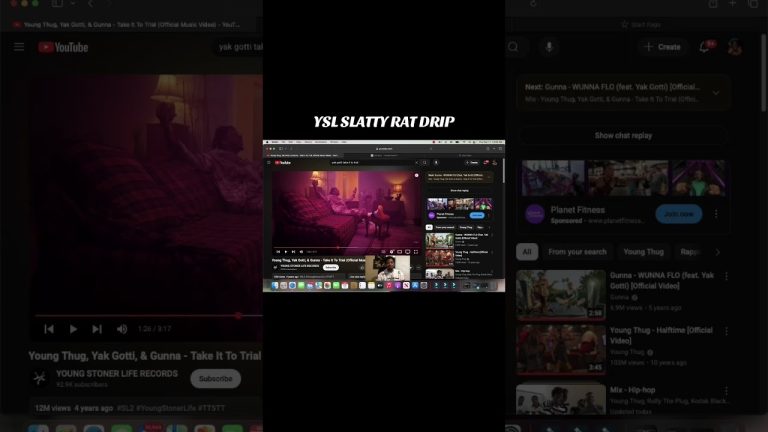
Task: Open the account avatar menu
Action: point(734,47)
